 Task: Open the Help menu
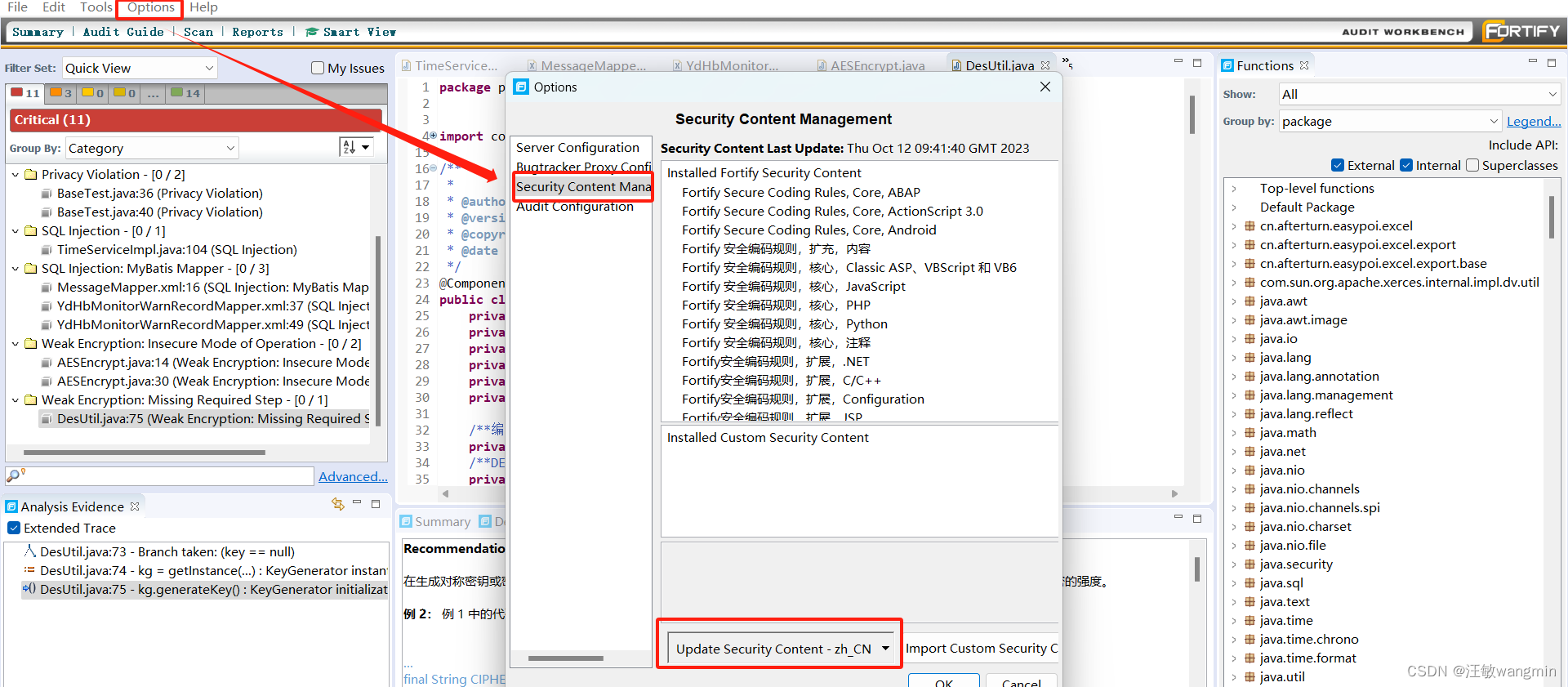[x=203, y=7]
